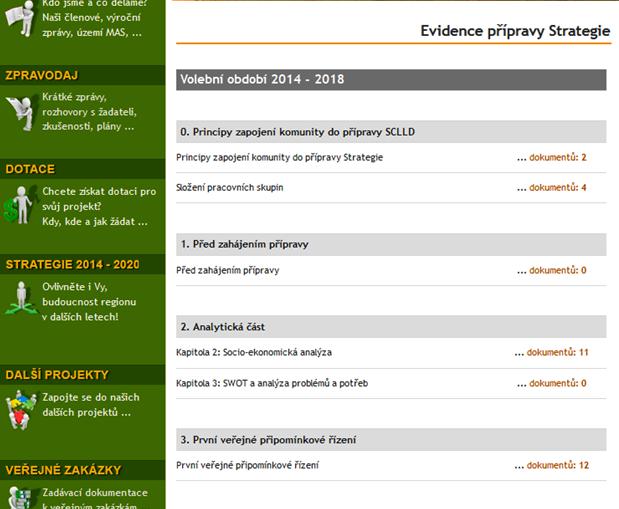Screen dimensions: 619x509
Task: Click the newspaper-reading figure icon under Zpravodaj
Action: (x=20, y=113)
